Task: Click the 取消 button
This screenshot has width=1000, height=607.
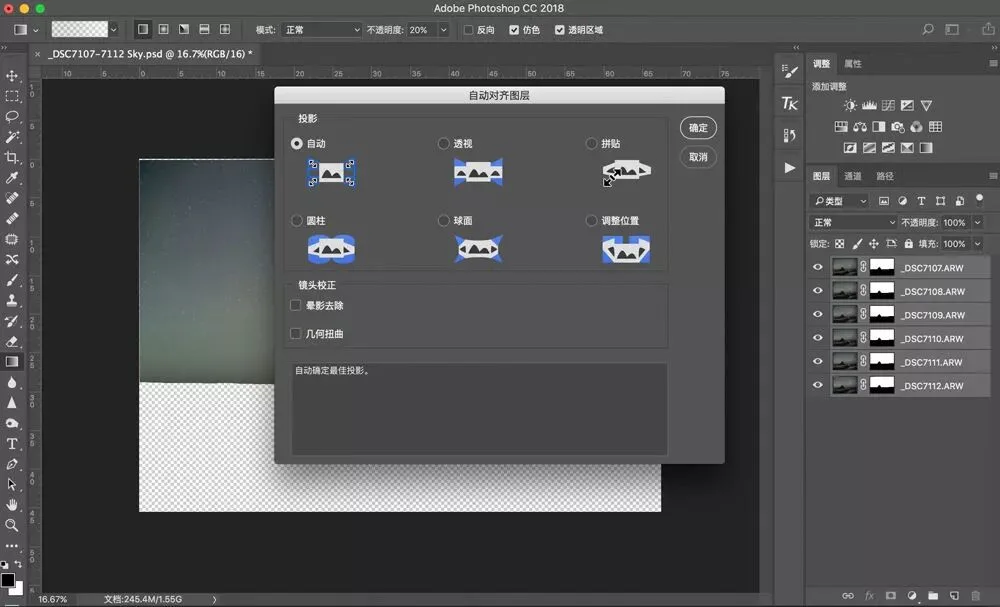Action: 698,157
